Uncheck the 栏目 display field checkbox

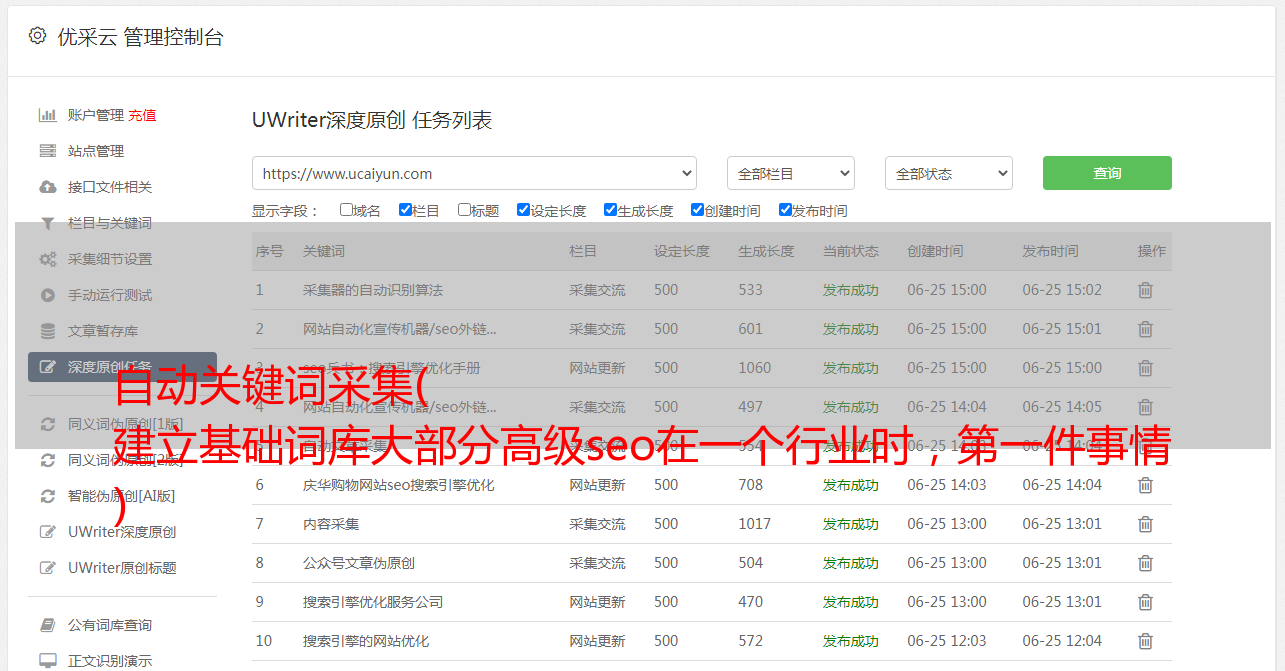tap(405, 210)
